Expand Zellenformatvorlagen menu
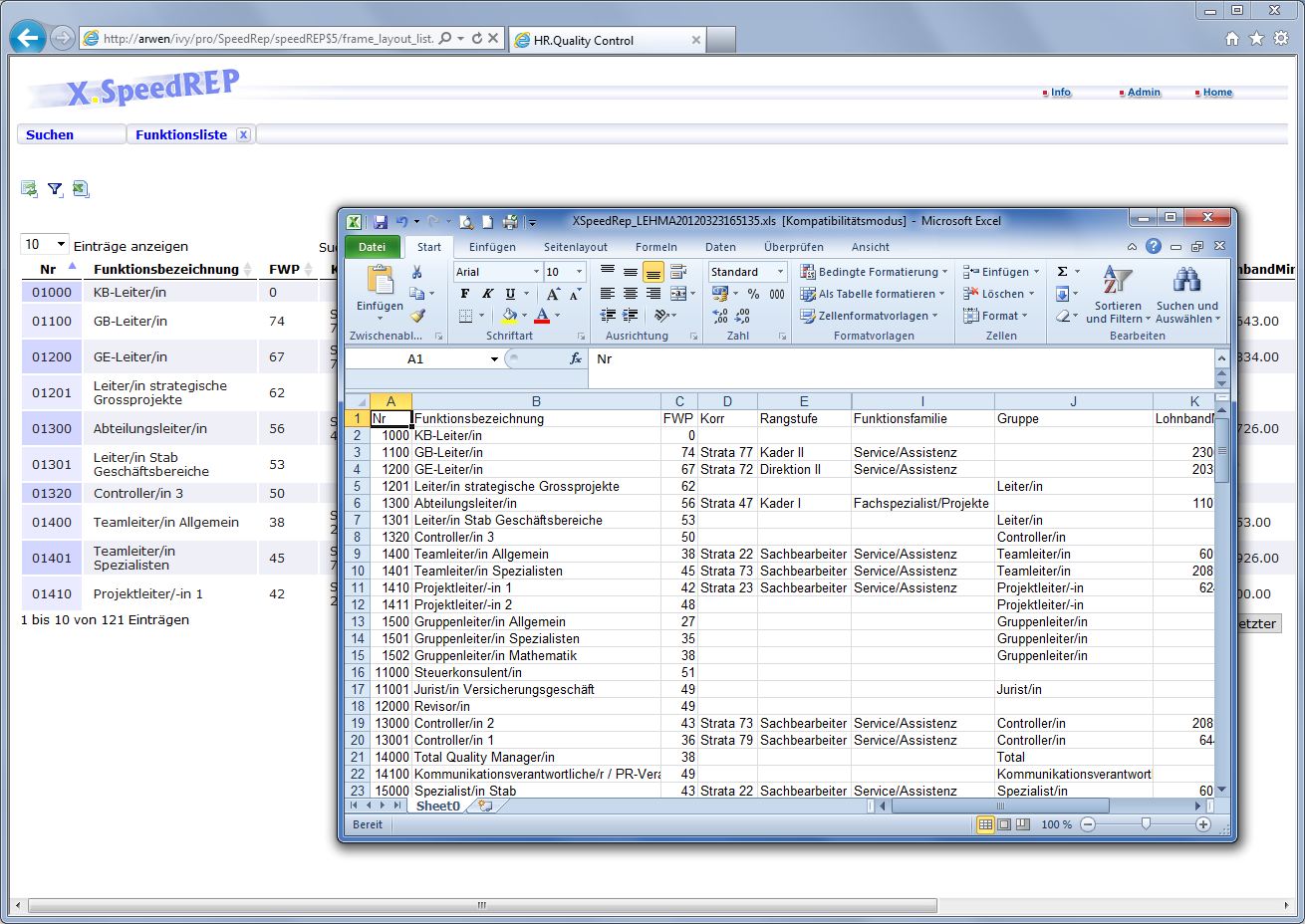 coord(869,316)
